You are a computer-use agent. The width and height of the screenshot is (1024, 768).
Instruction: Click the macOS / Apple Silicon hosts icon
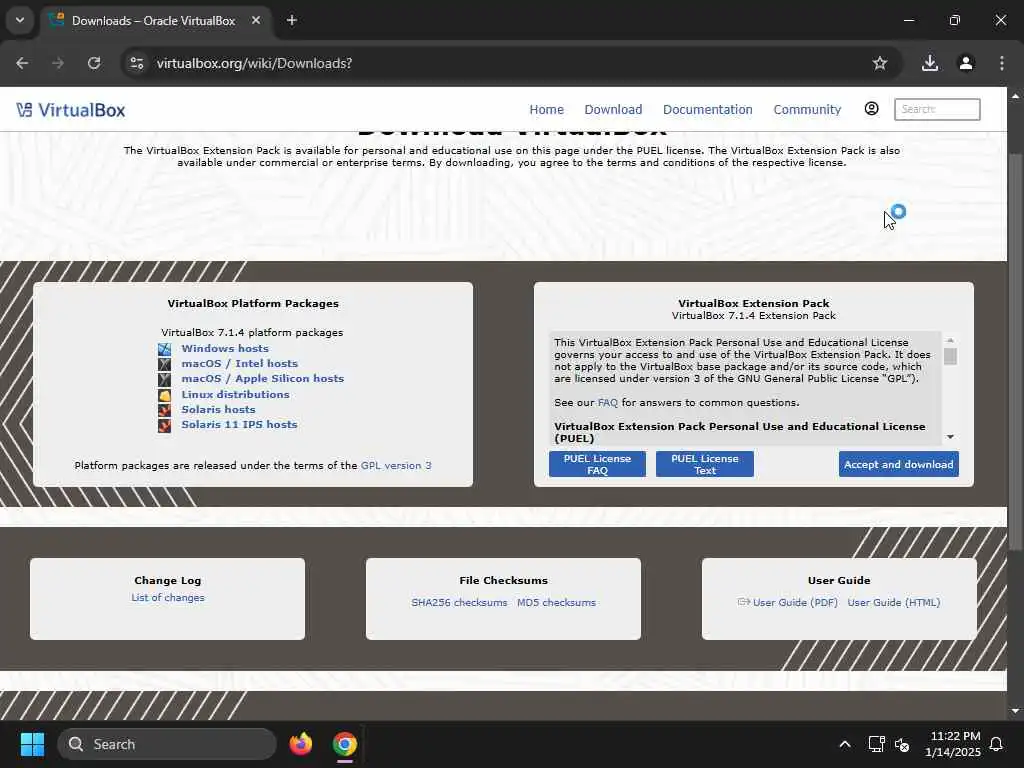(x=165, y=379)
